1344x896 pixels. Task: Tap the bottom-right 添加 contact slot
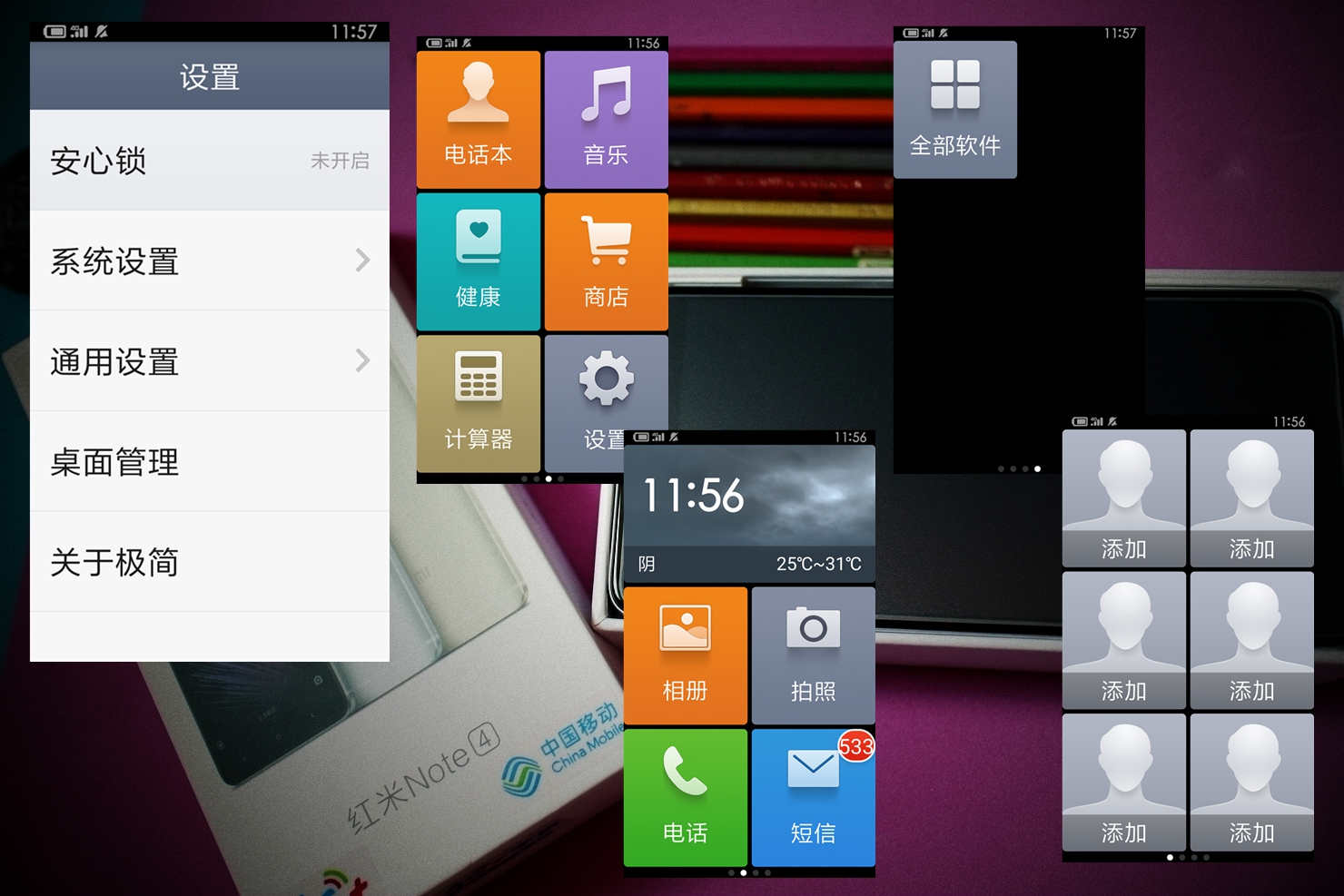1251,782
